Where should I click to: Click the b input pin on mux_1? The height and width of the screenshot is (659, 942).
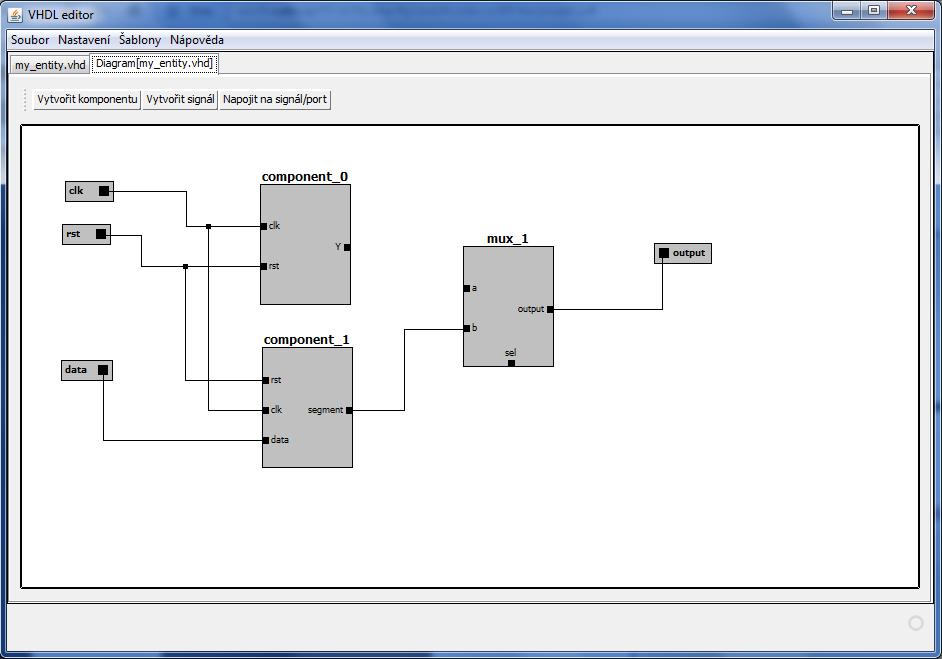click(467, 329)
